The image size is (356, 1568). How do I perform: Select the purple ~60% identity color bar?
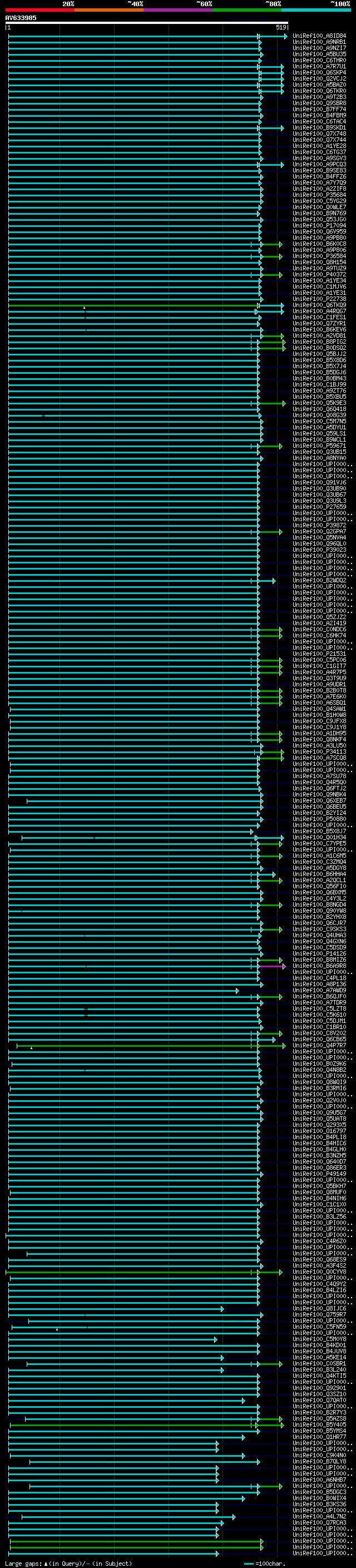pos(179,10)
